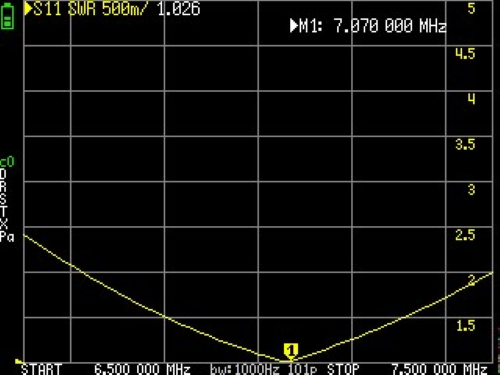Click the scale label 5 on axis

pos(471,8)
